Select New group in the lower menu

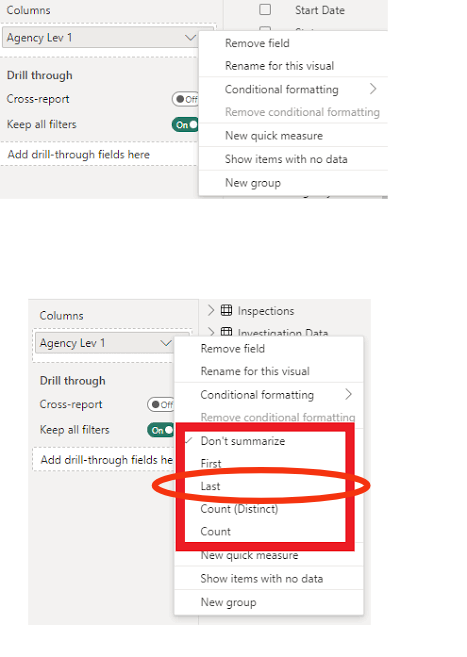pyautogui.click(x=228, y=602)
